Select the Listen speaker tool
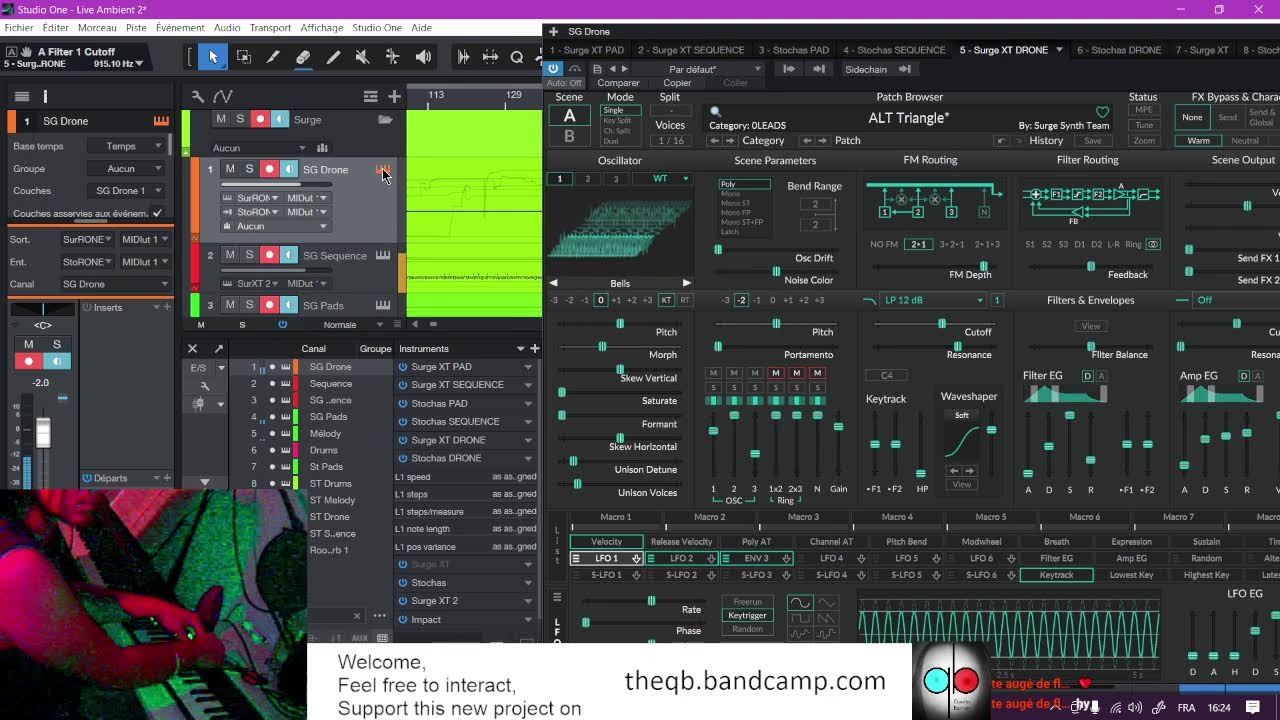 click(x=423, y=57)
